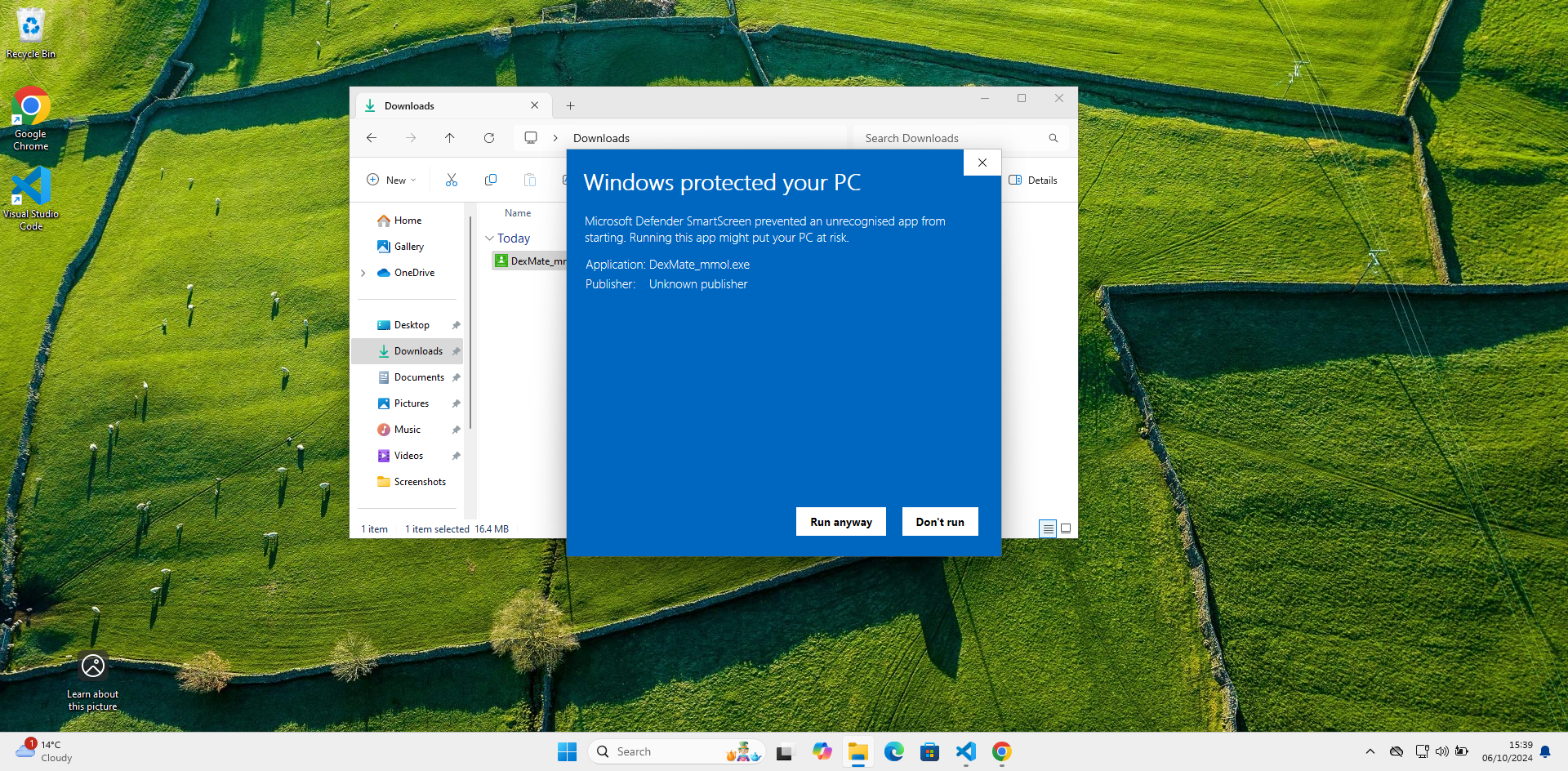This screenshot has width=1568, height=771.
Task: Navigate up one folder level
Action: tap(450, 138)
